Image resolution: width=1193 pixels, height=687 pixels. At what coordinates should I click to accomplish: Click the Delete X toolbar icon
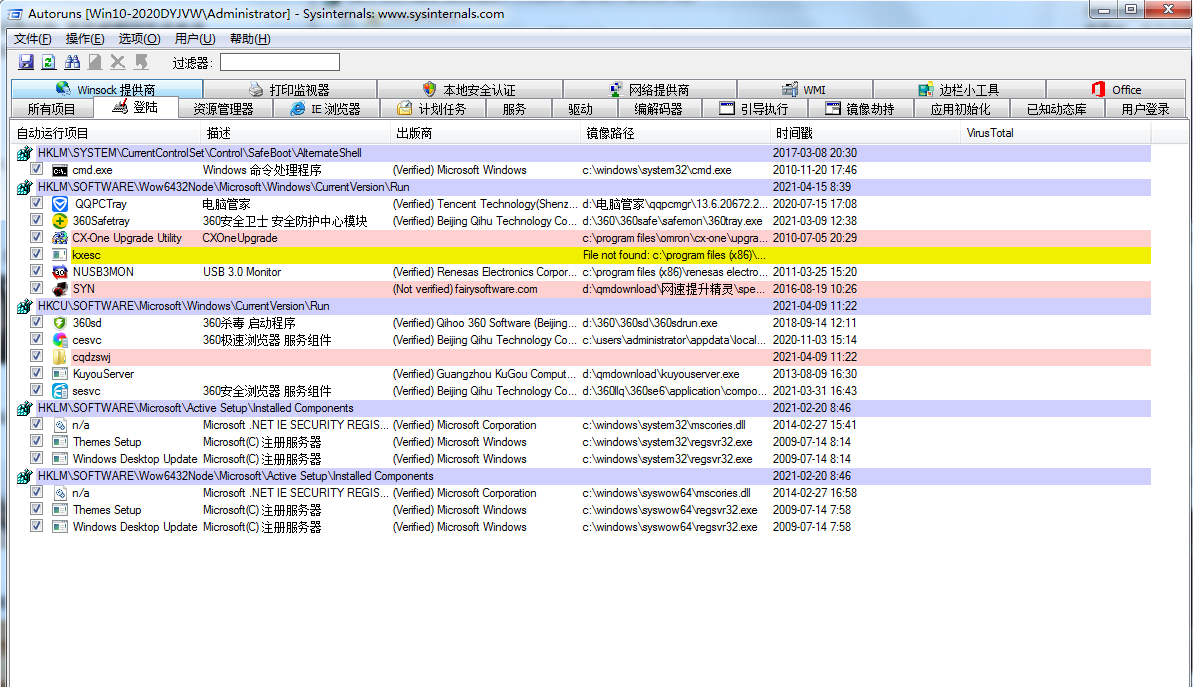pos(118,62)
